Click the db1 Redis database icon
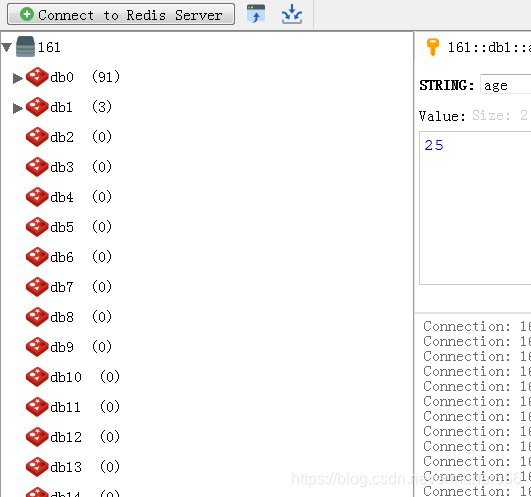Screen dimensions: 531x497 point(37,107)
